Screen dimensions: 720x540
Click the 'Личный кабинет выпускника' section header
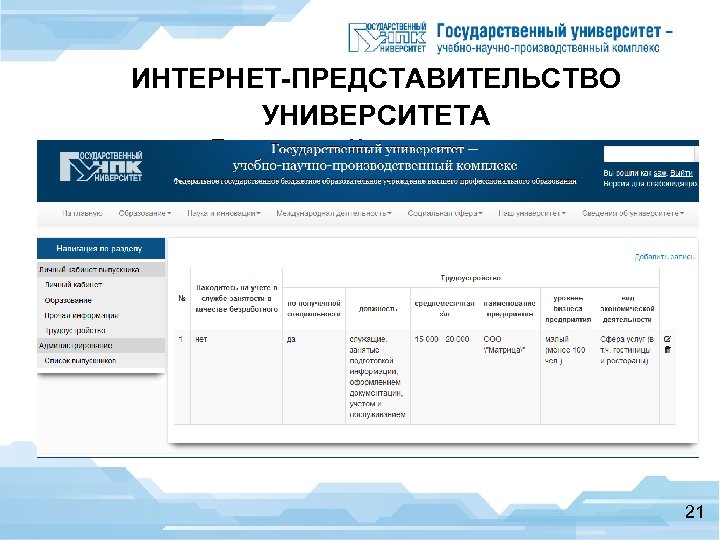pos(101,270)
